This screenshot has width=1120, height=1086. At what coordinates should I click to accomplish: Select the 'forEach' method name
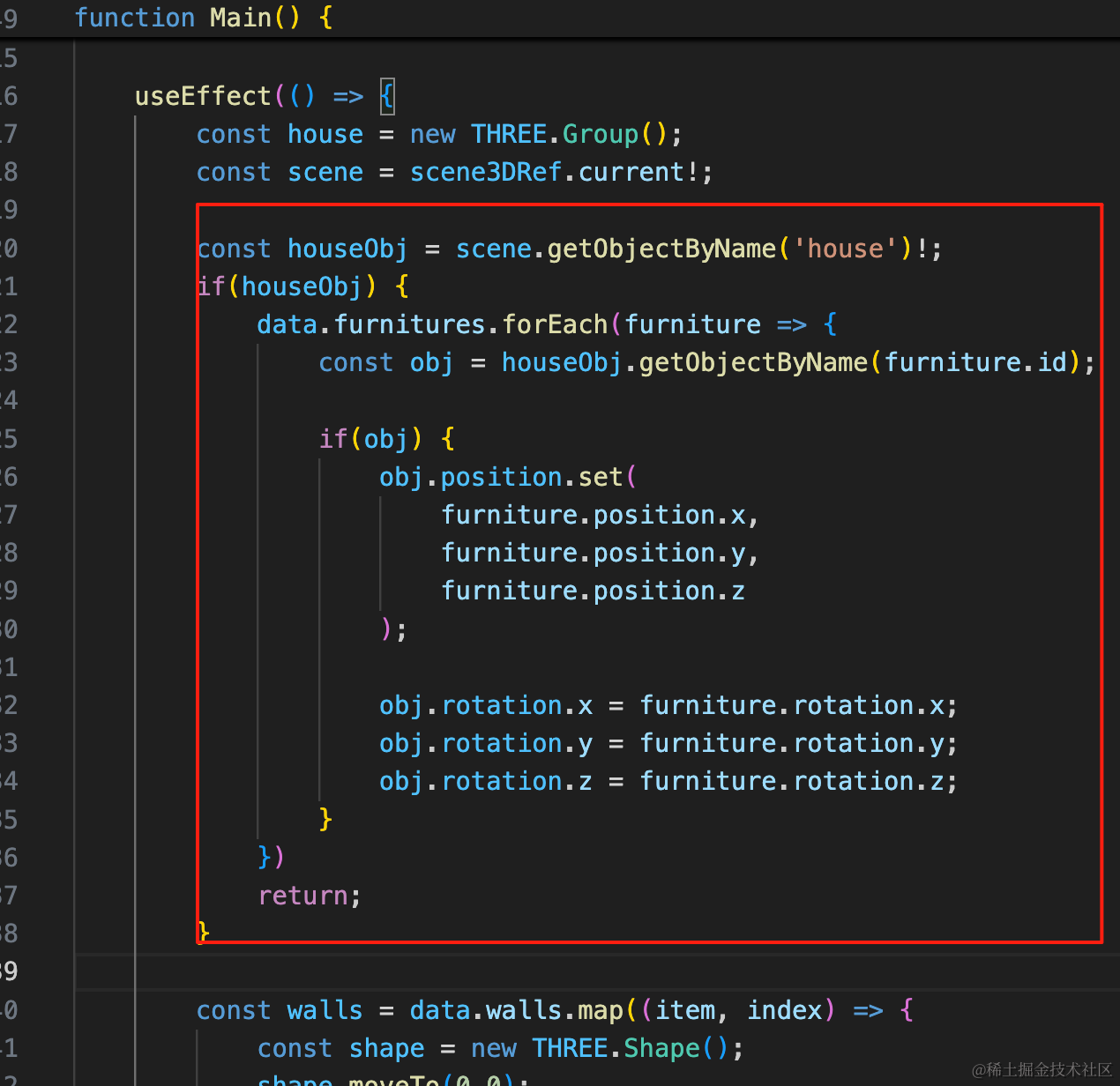pos(555,324)
